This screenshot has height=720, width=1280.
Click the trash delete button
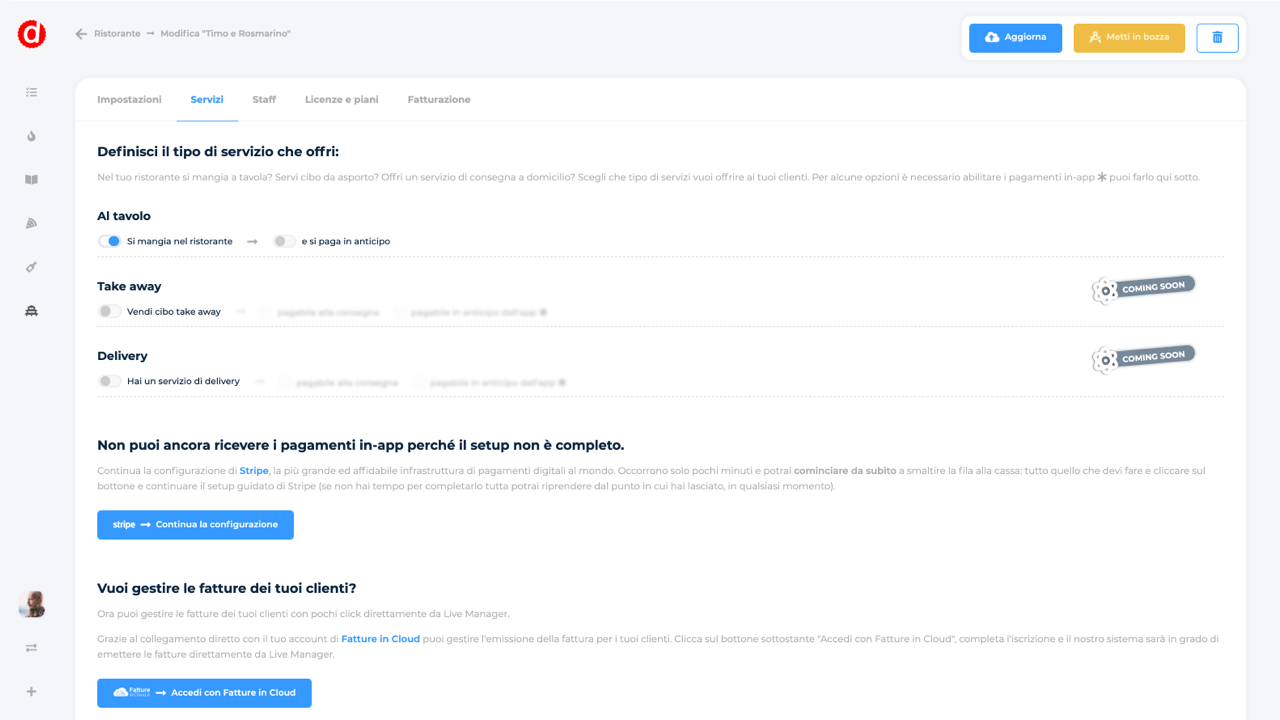(1217, 38)
